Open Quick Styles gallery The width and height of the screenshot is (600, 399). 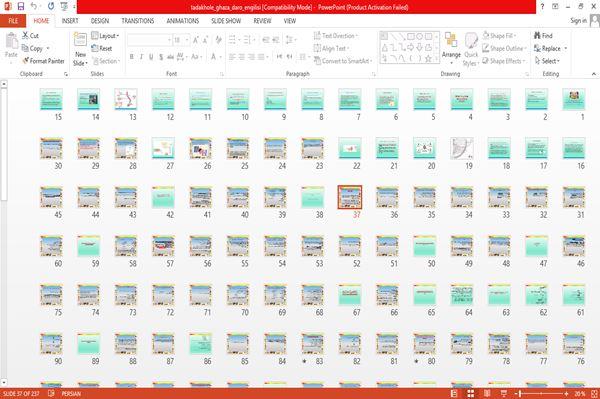471,49
